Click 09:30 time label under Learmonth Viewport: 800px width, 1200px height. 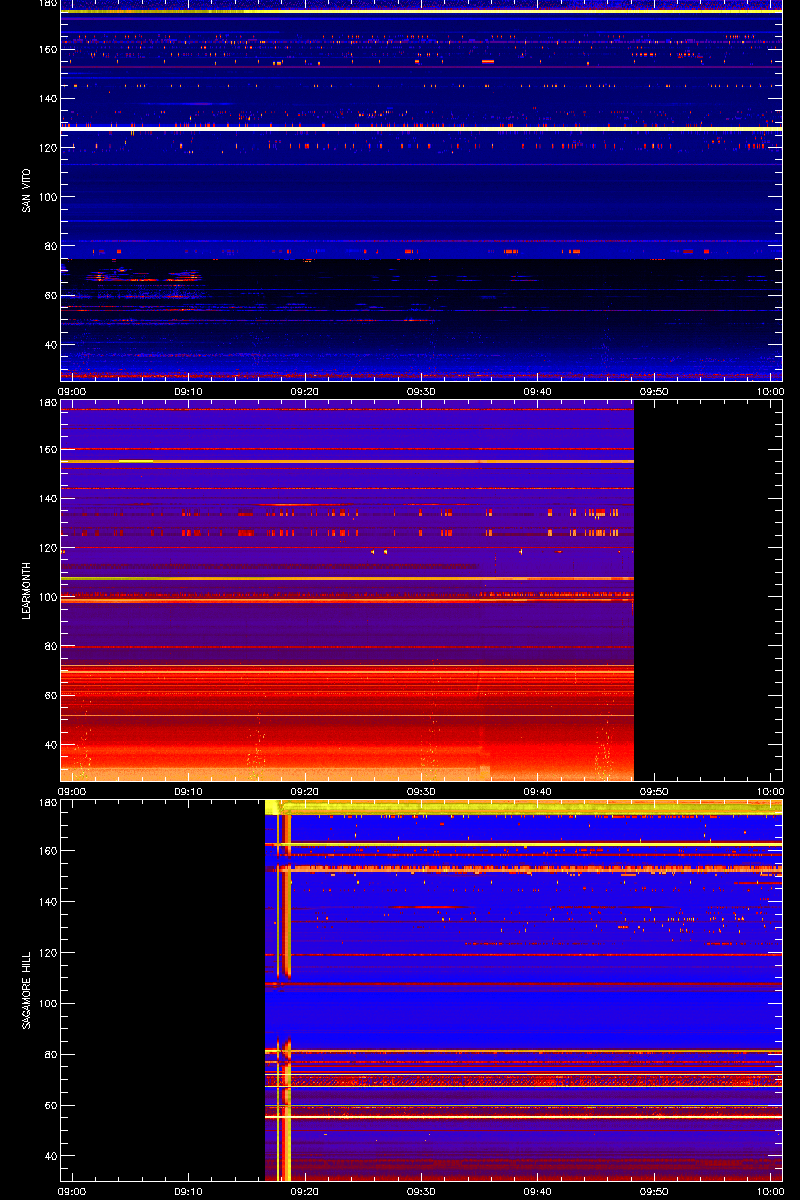pos(421,792)
